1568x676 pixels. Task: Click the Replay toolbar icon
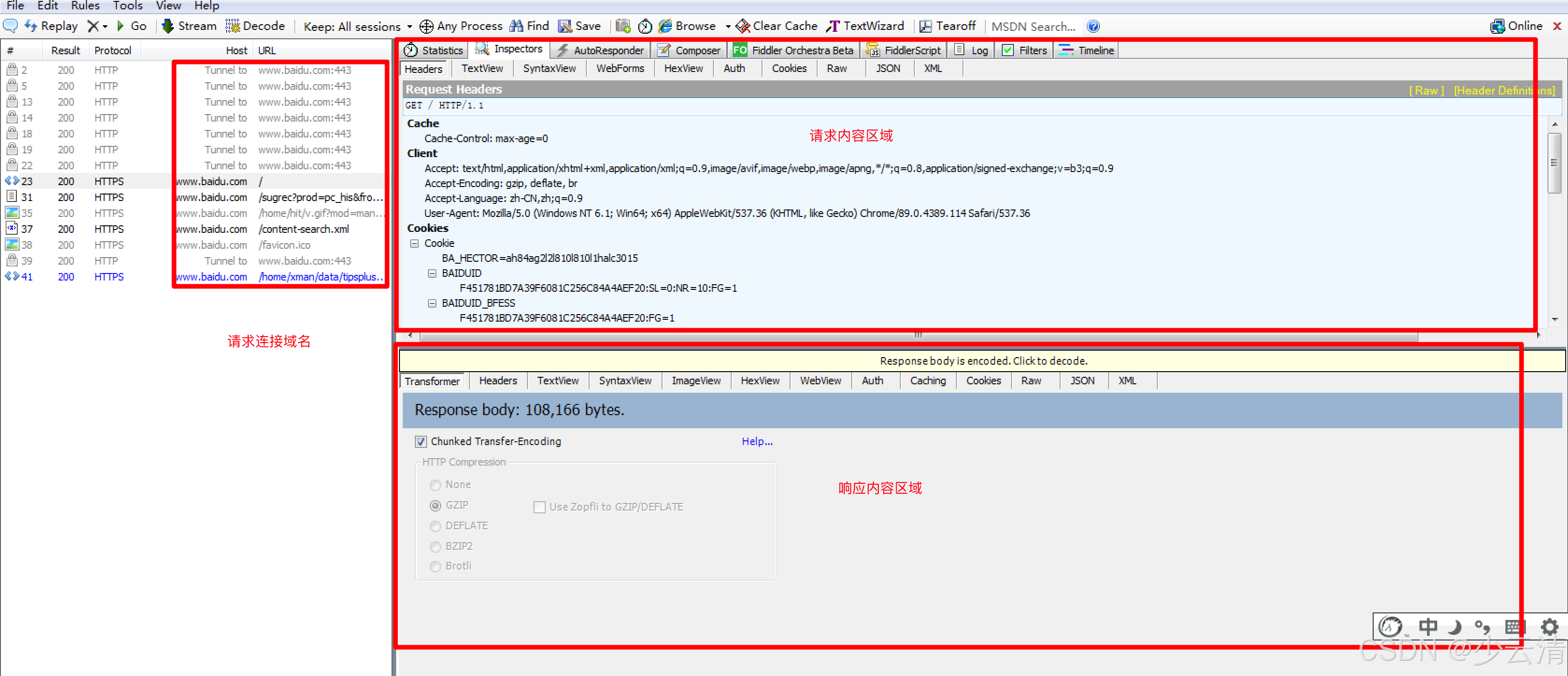click(30, 26)
